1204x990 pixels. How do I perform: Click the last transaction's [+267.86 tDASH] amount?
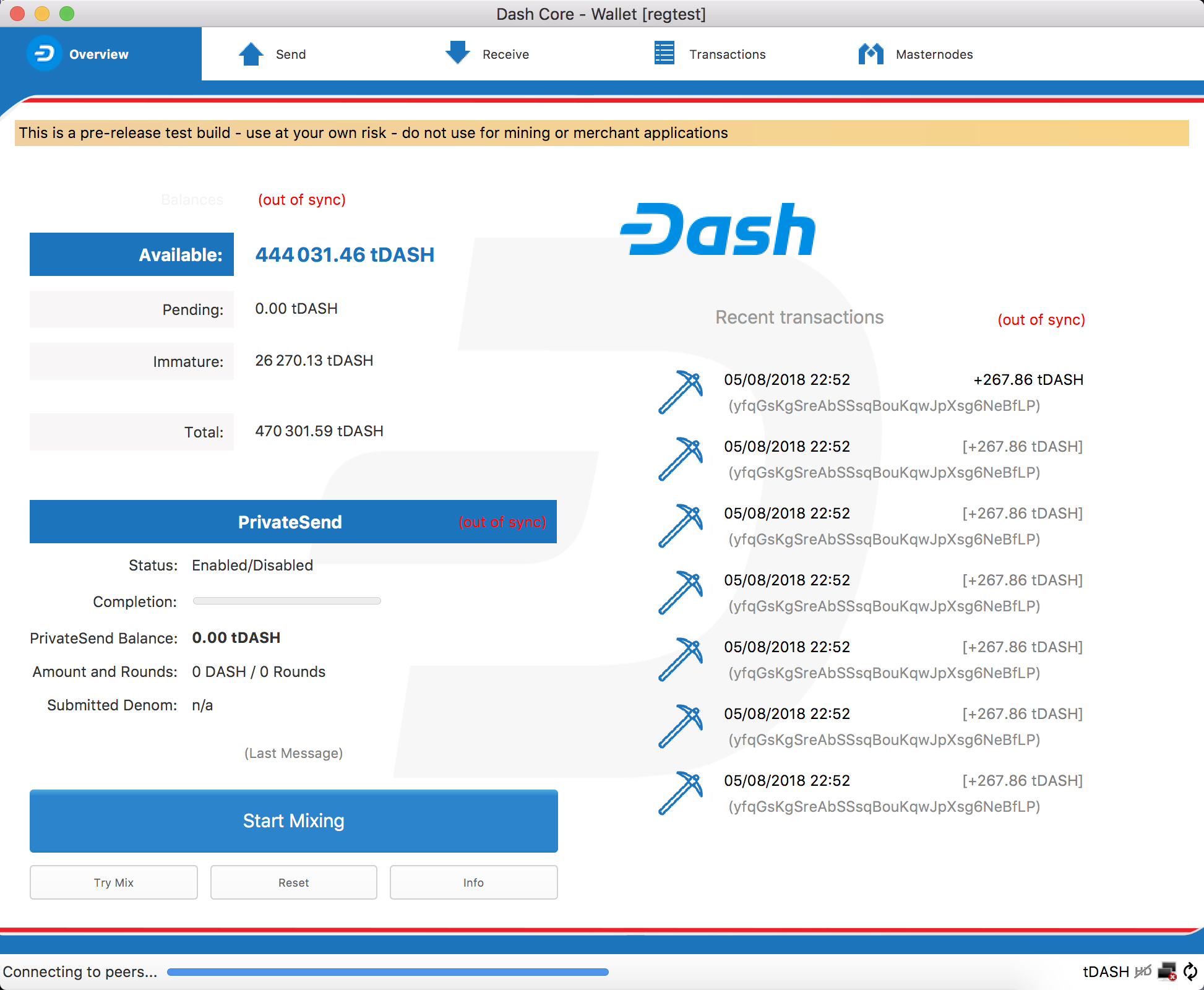[1022, 781]
